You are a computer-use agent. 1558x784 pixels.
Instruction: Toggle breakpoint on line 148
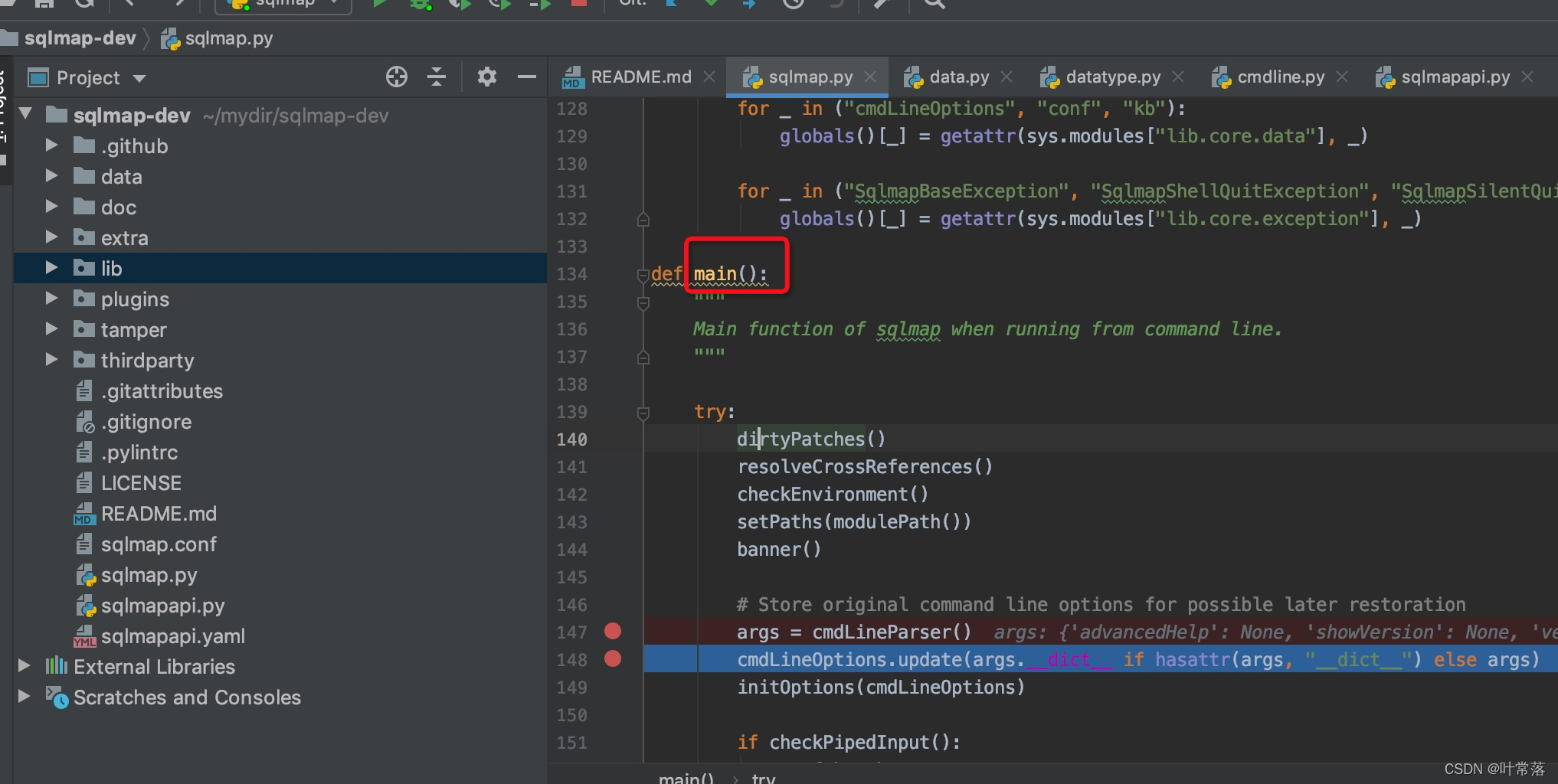(613, 658)
